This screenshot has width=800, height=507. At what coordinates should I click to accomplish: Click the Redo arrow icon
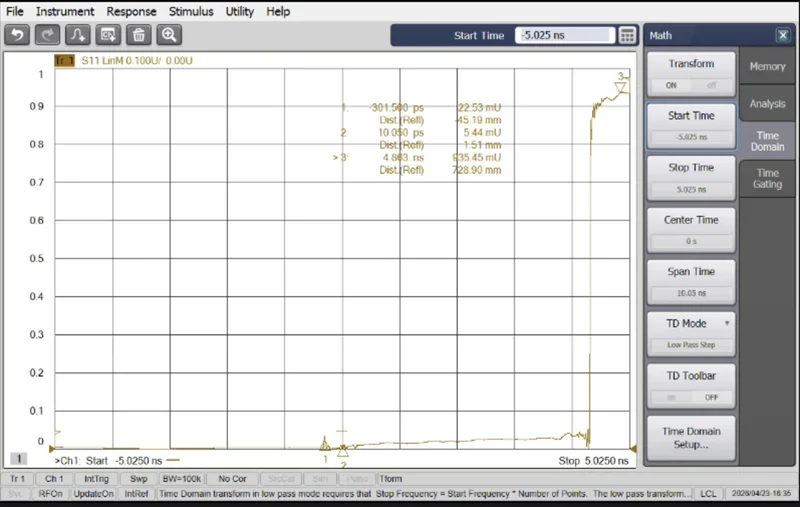(48, 35)
